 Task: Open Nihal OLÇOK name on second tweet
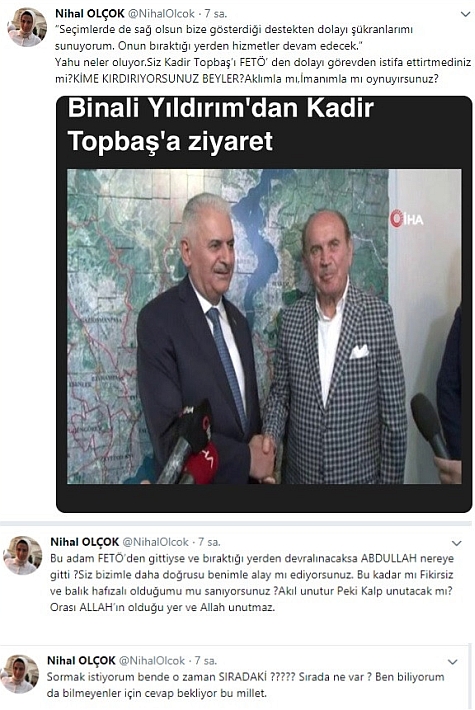click(x=85, y=542)
